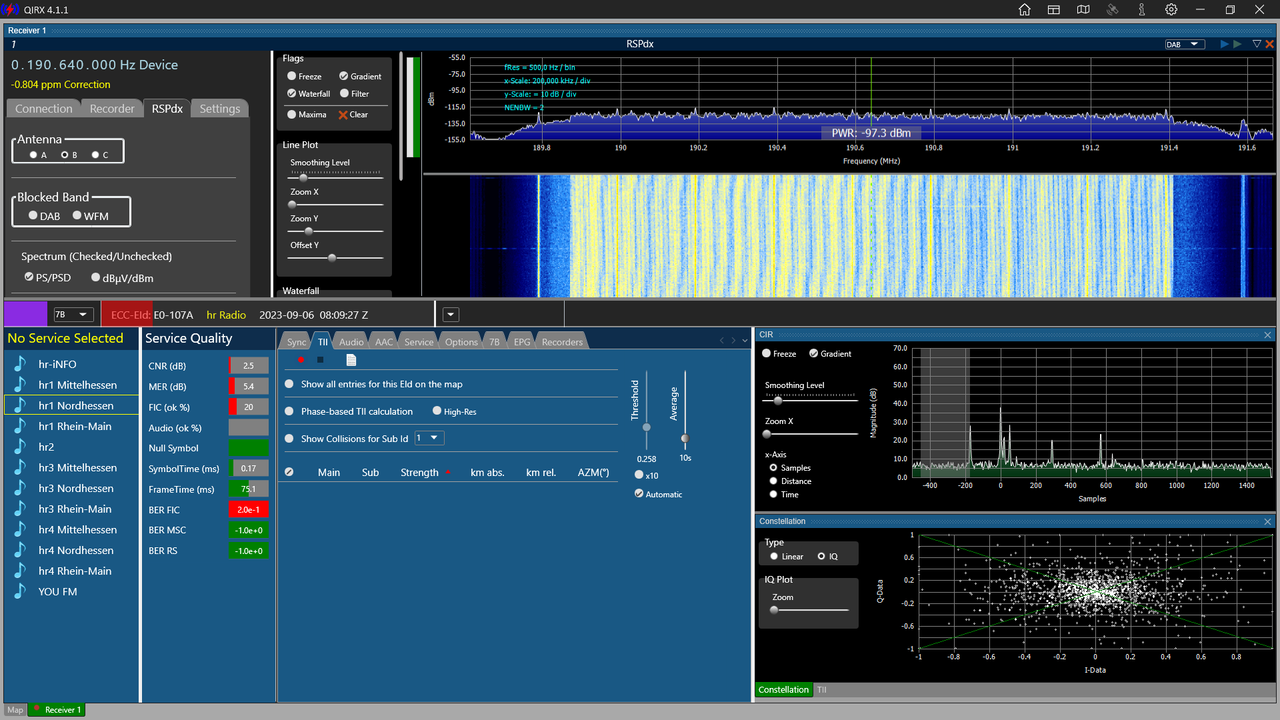Image resolution: width=1280 pixels, height=720 pixels.
Task: Open the DAB dropdown at top right
Action: 1185,44
